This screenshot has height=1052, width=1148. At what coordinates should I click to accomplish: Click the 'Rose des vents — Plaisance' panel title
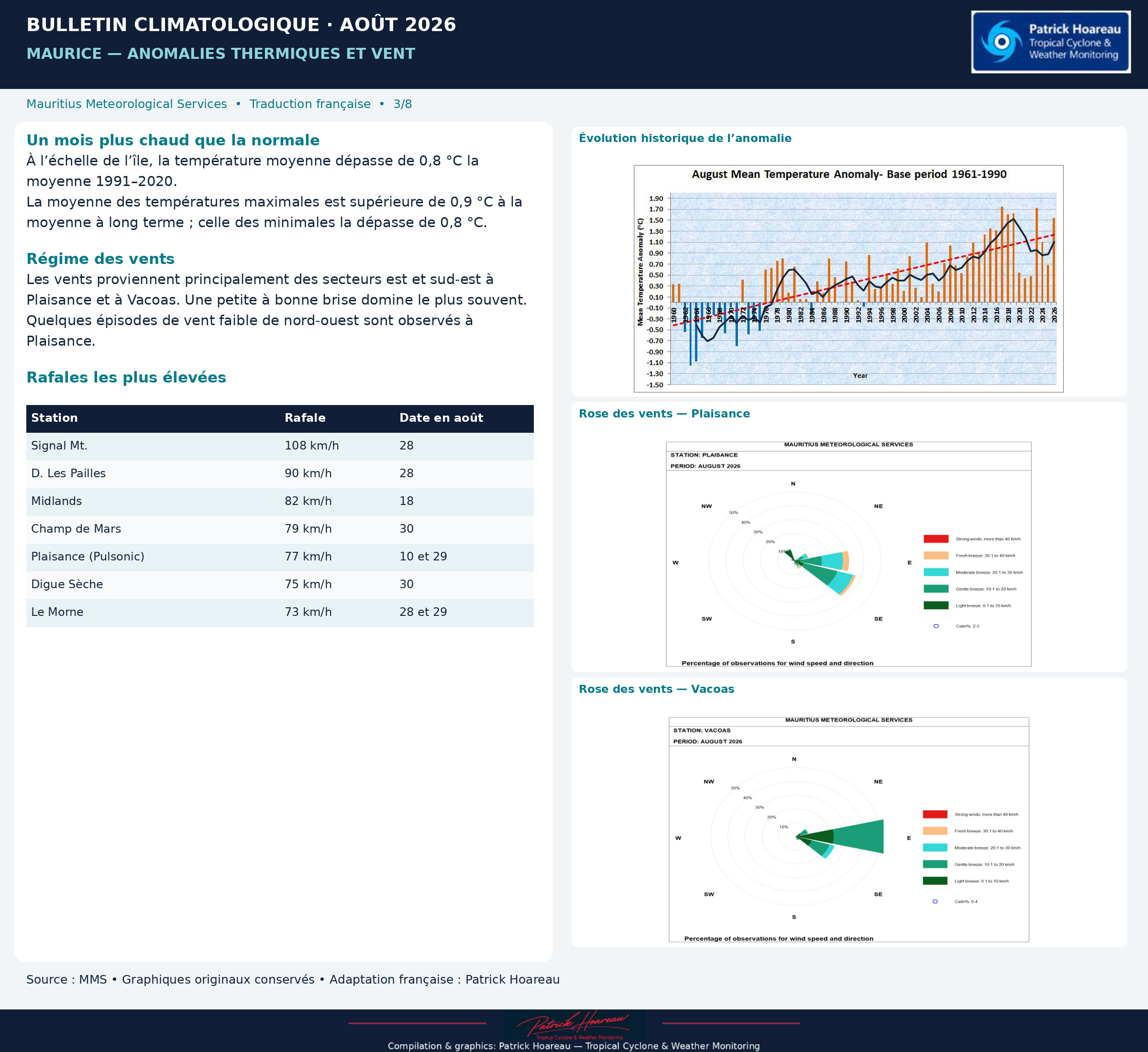(x=664, y=414)
